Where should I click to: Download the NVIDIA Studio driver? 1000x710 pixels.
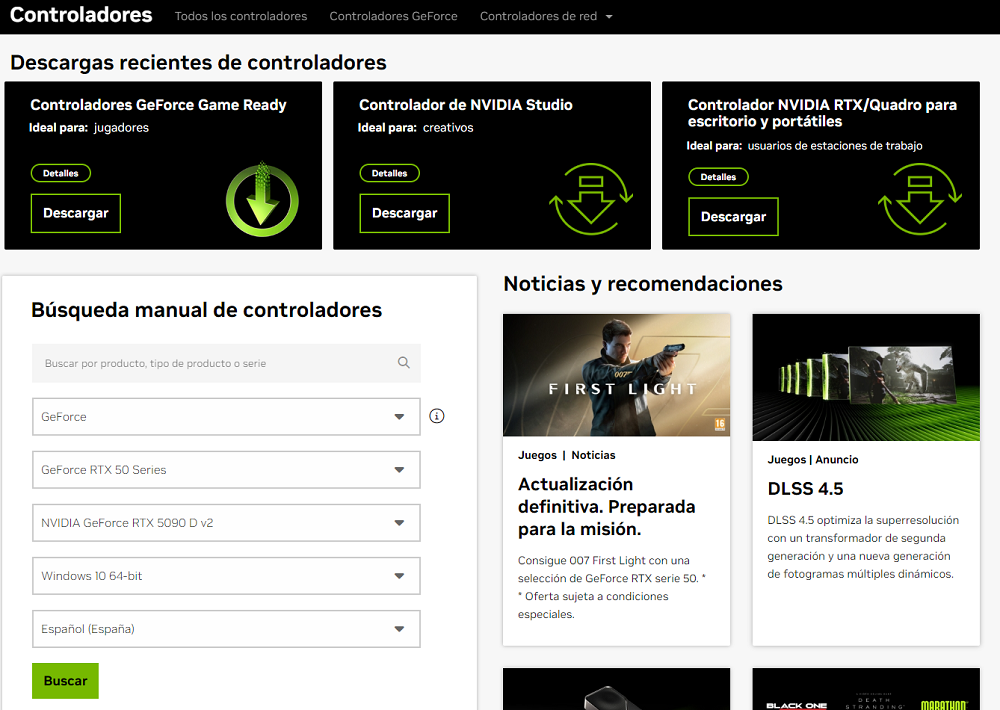(x=404, y=213)
